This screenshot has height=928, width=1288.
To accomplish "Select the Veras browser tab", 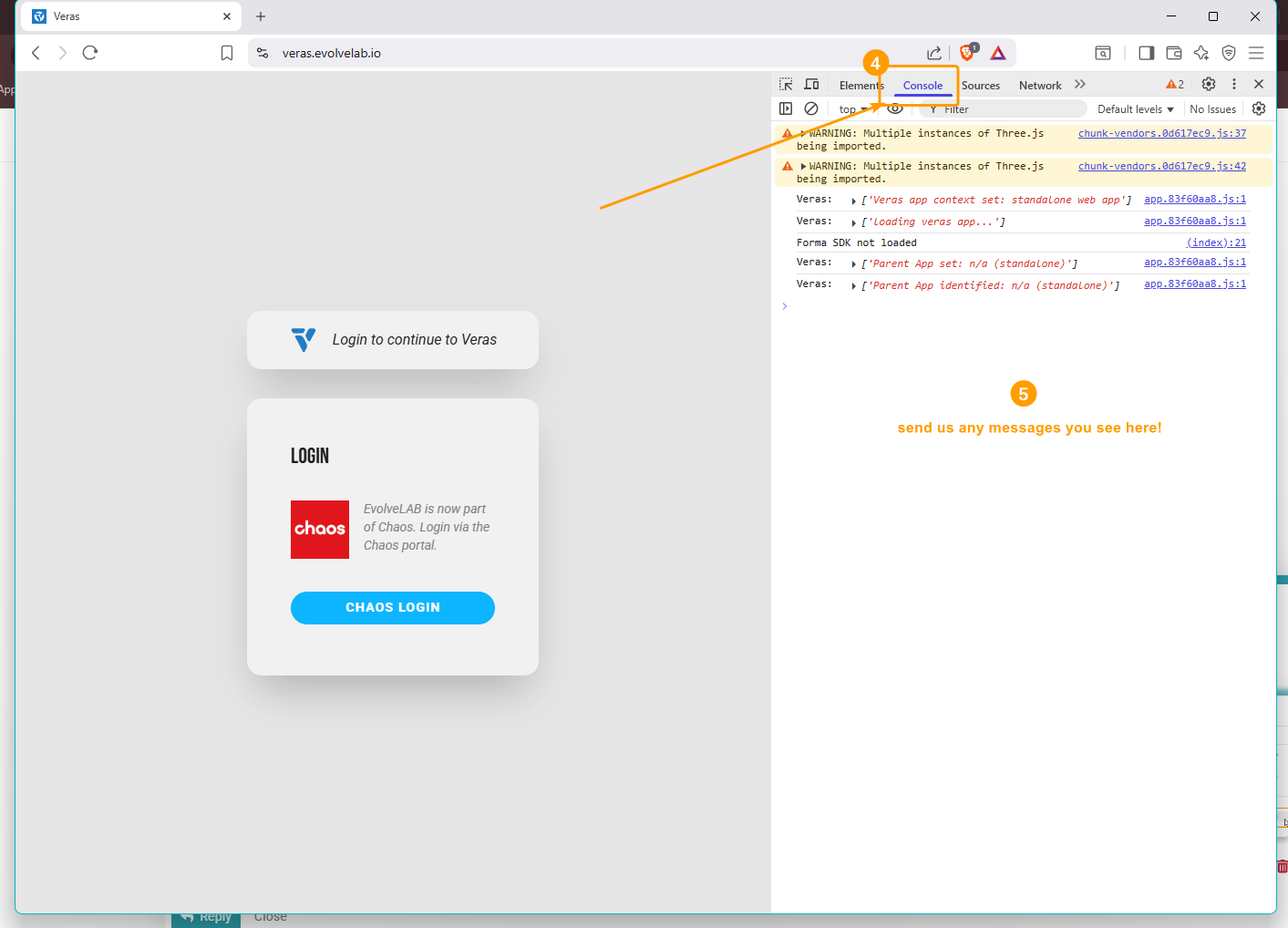I will [132, 16].
